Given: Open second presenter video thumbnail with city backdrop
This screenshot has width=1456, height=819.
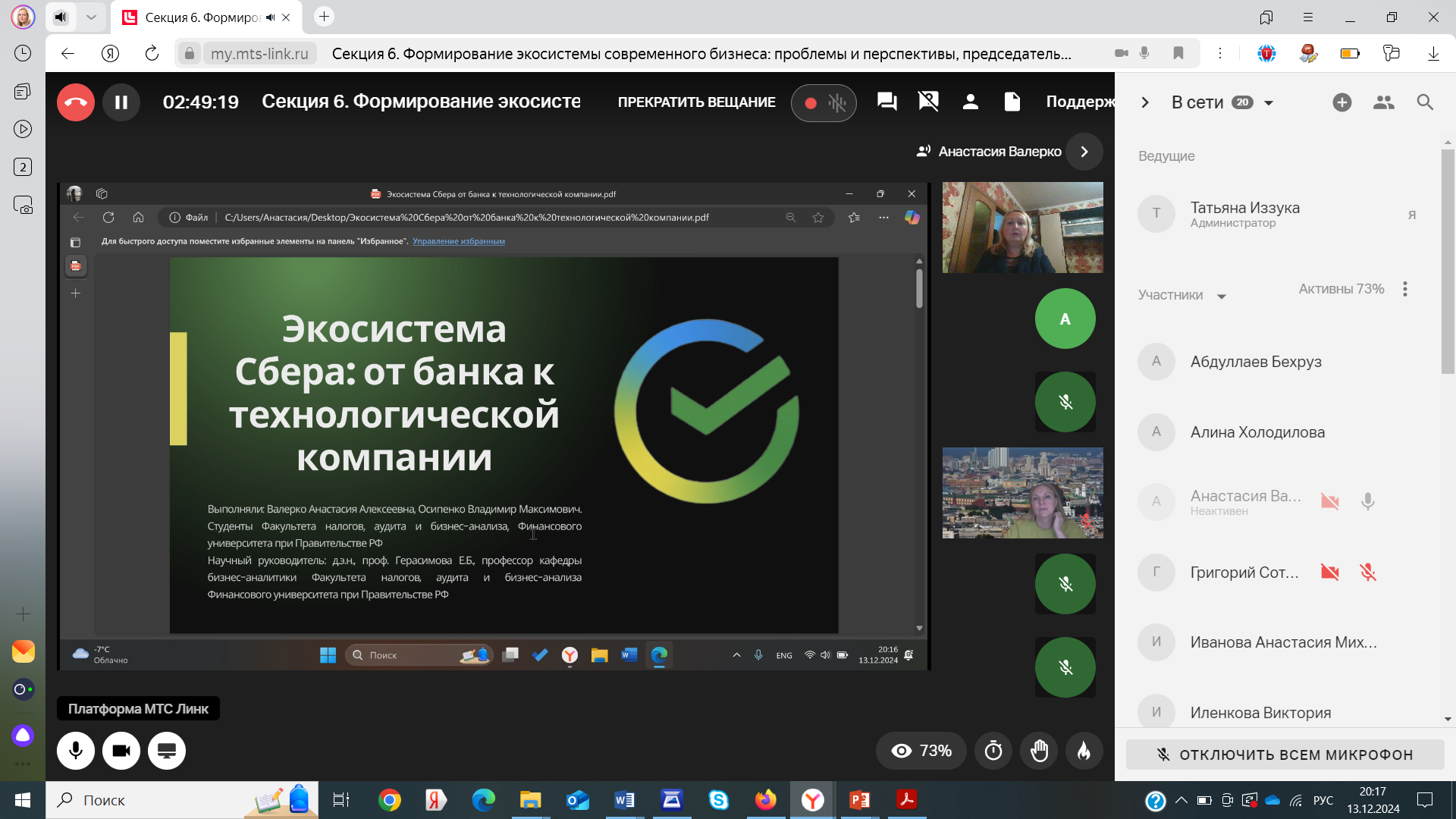Looking at the screenshot, I should (x=1023, y=493).
